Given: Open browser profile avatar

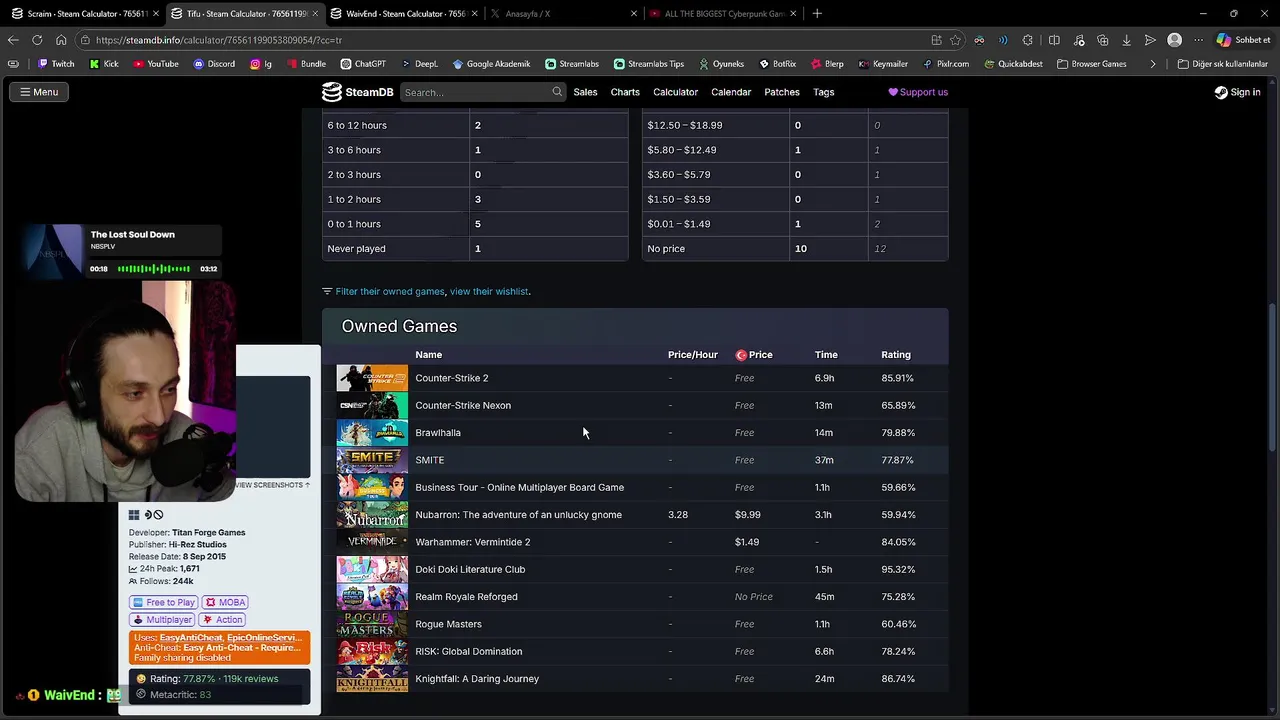Looking at the screenshot, I should click(x=1175, y=40).
